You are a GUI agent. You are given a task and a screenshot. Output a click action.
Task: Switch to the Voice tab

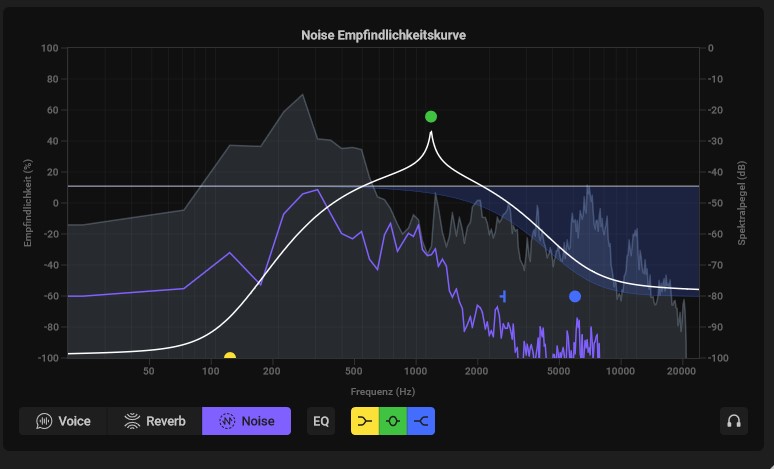63,421
